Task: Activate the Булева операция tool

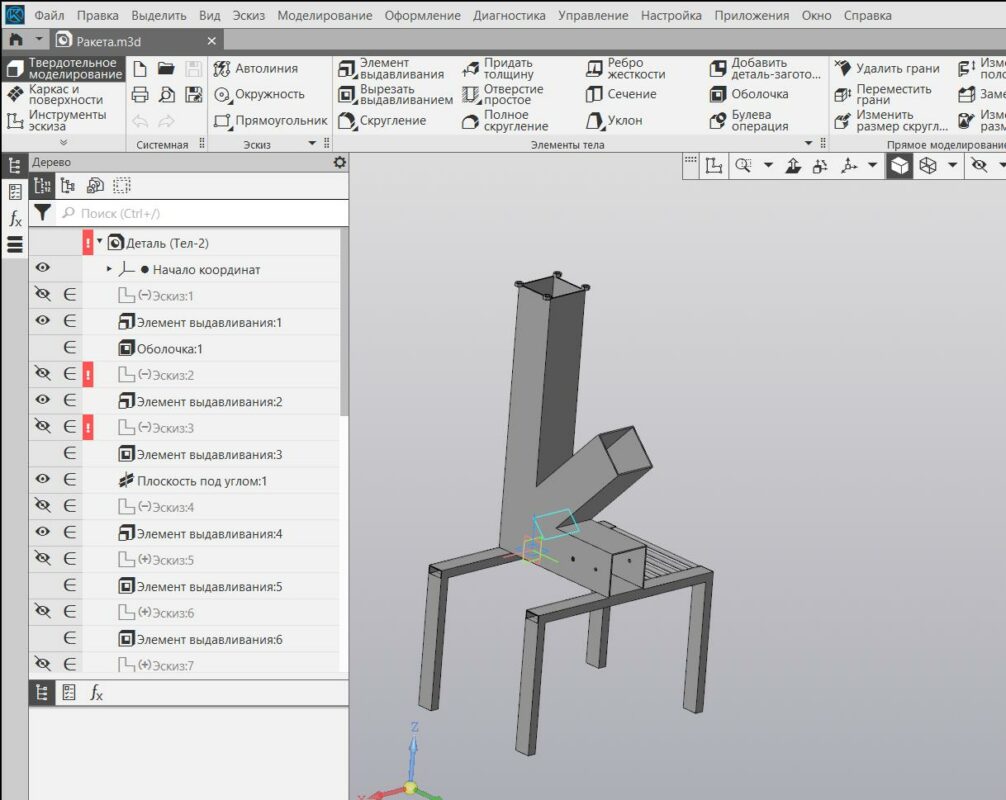Action: (749, 121)
